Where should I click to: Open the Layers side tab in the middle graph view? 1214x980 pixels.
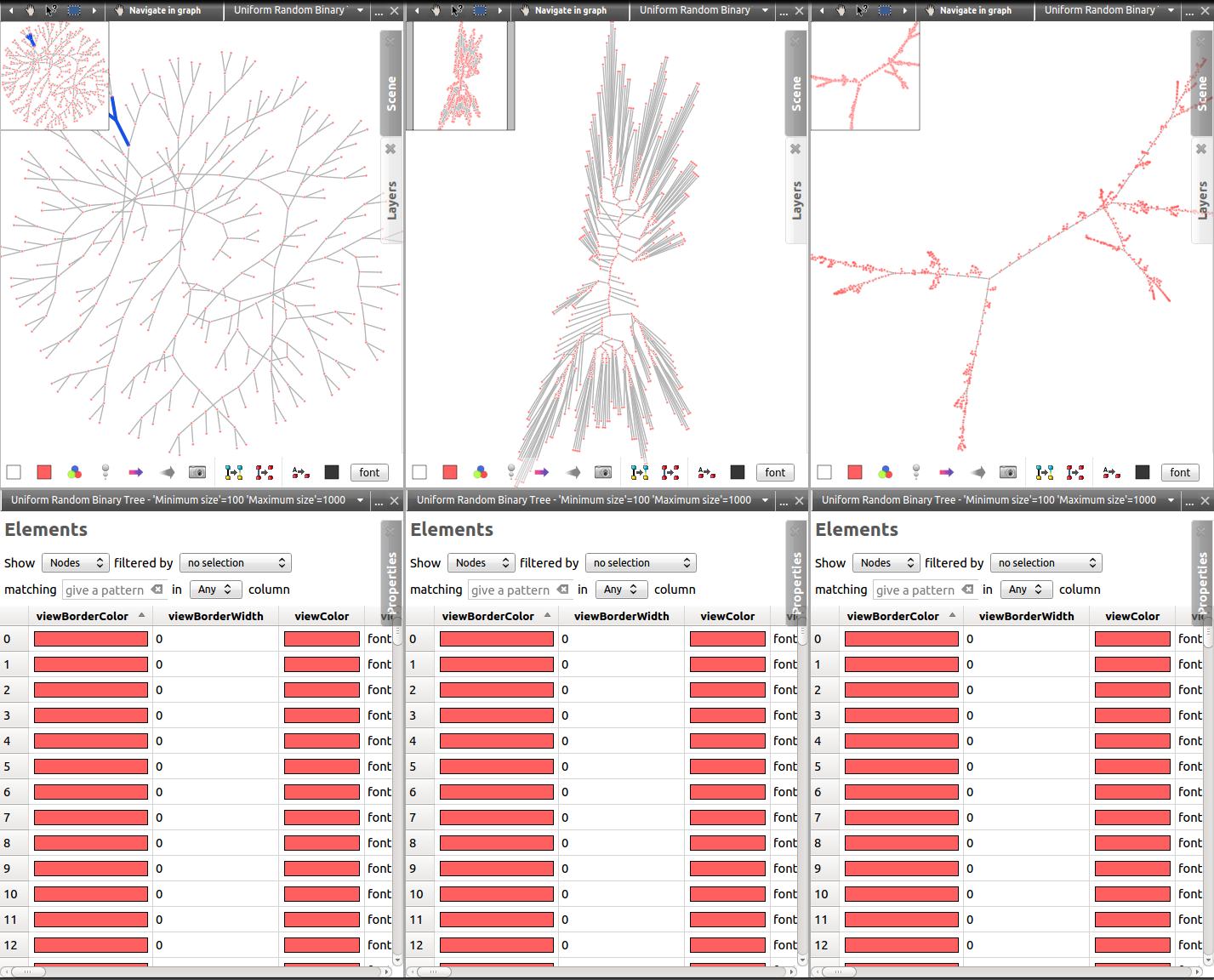point(796,200)
